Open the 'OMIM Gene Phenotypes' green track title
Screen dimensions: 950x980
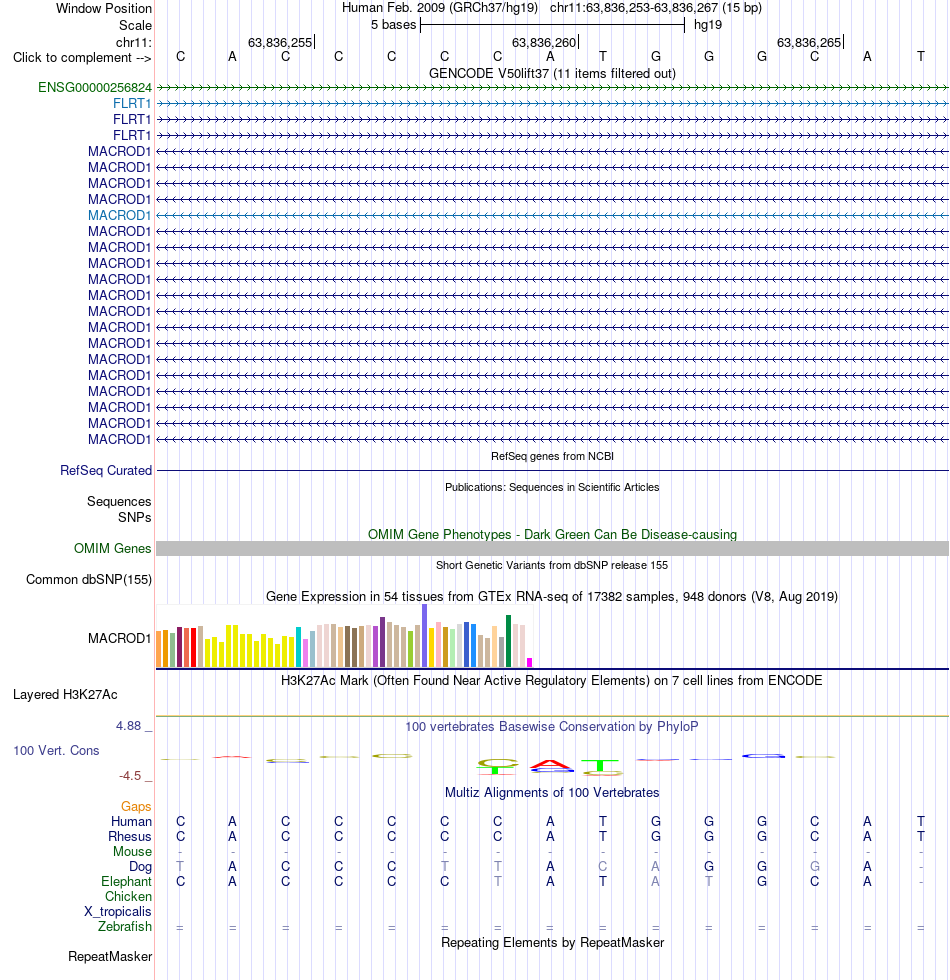click(x=552, y=534)
